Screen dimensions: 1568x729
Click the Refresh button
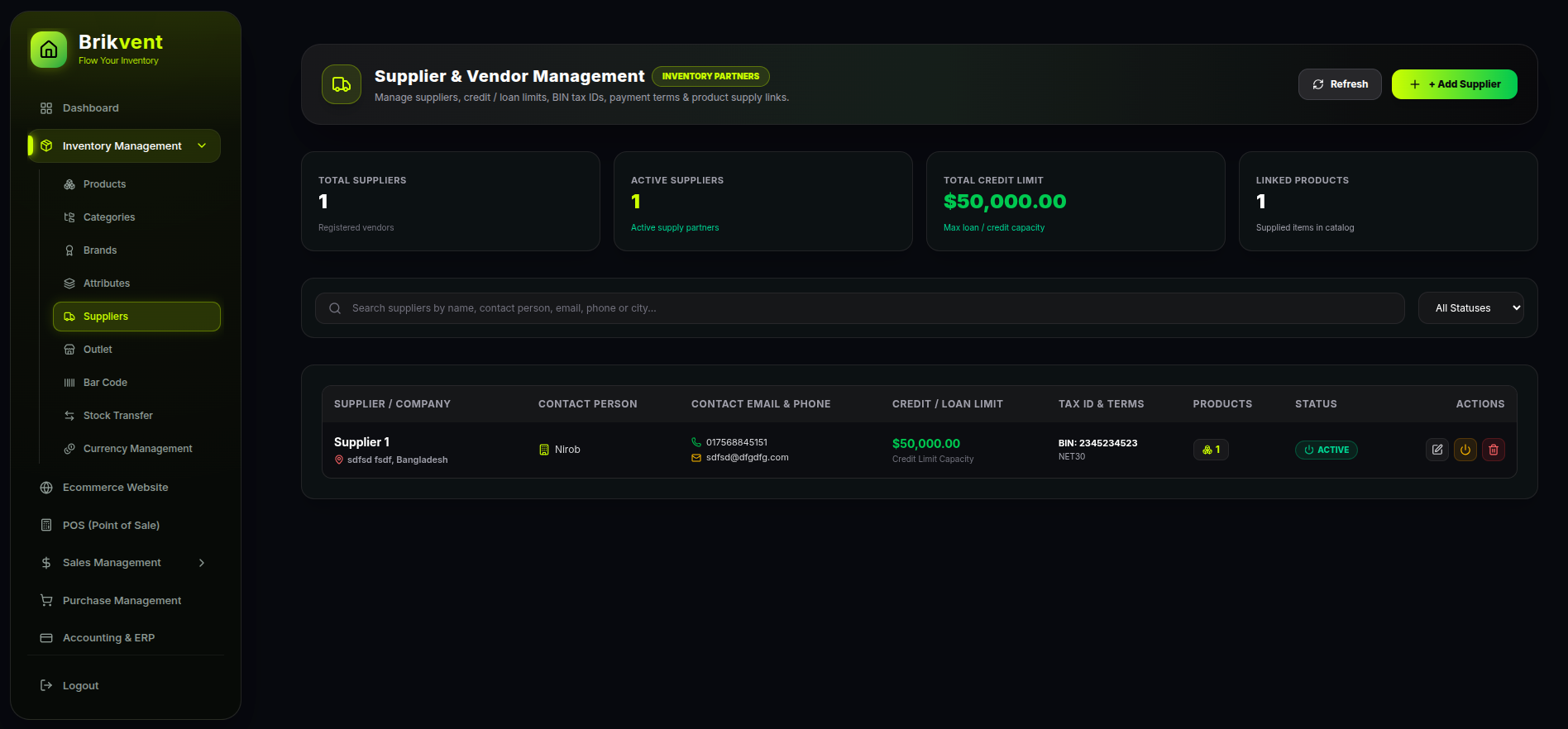pos(1340,84)
